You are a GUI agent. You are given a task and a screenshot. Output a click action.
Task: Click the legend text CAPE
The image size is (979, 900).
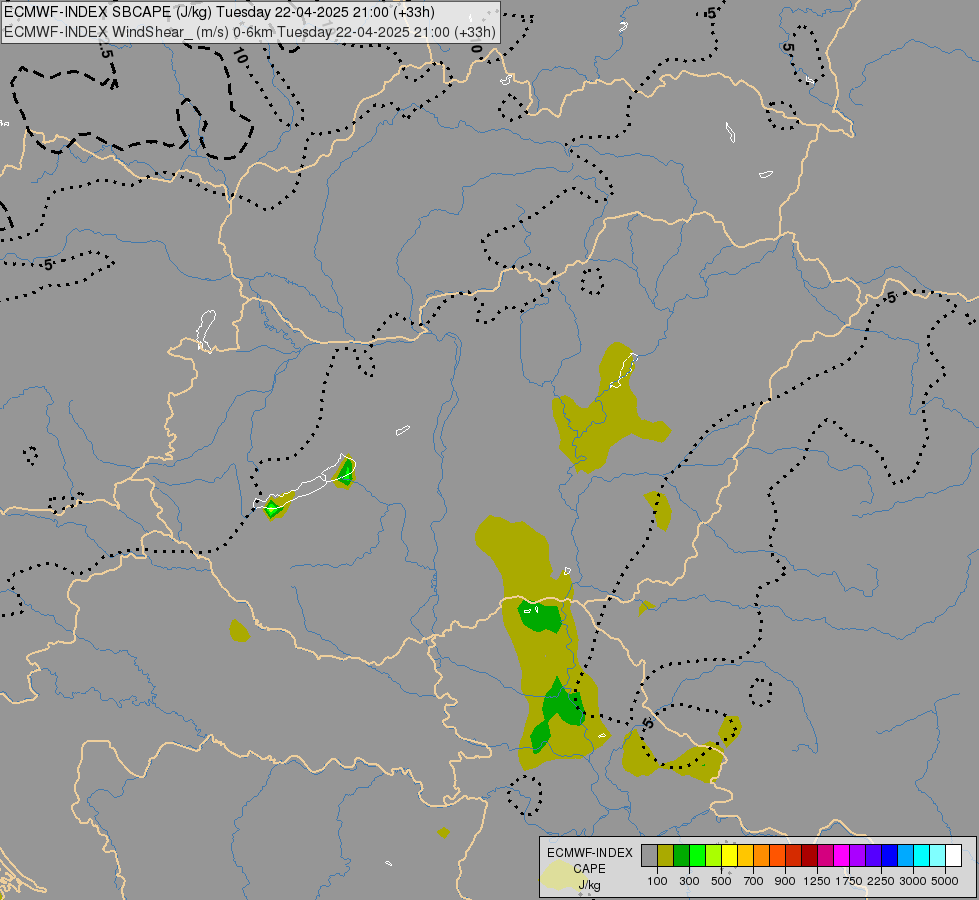point(589,869)
